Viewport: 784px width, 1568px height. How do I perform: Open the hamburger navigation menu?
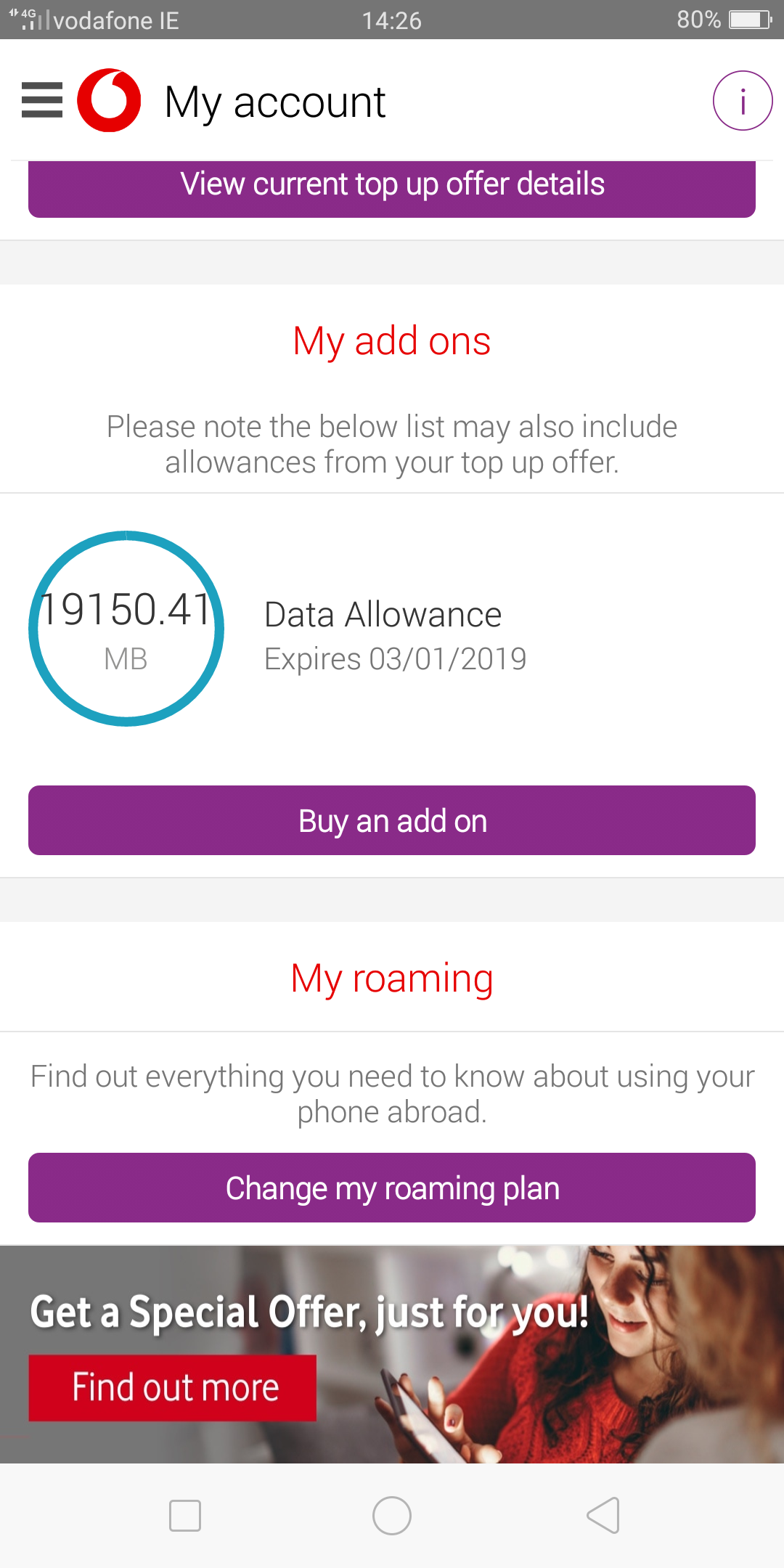(42, 100)
